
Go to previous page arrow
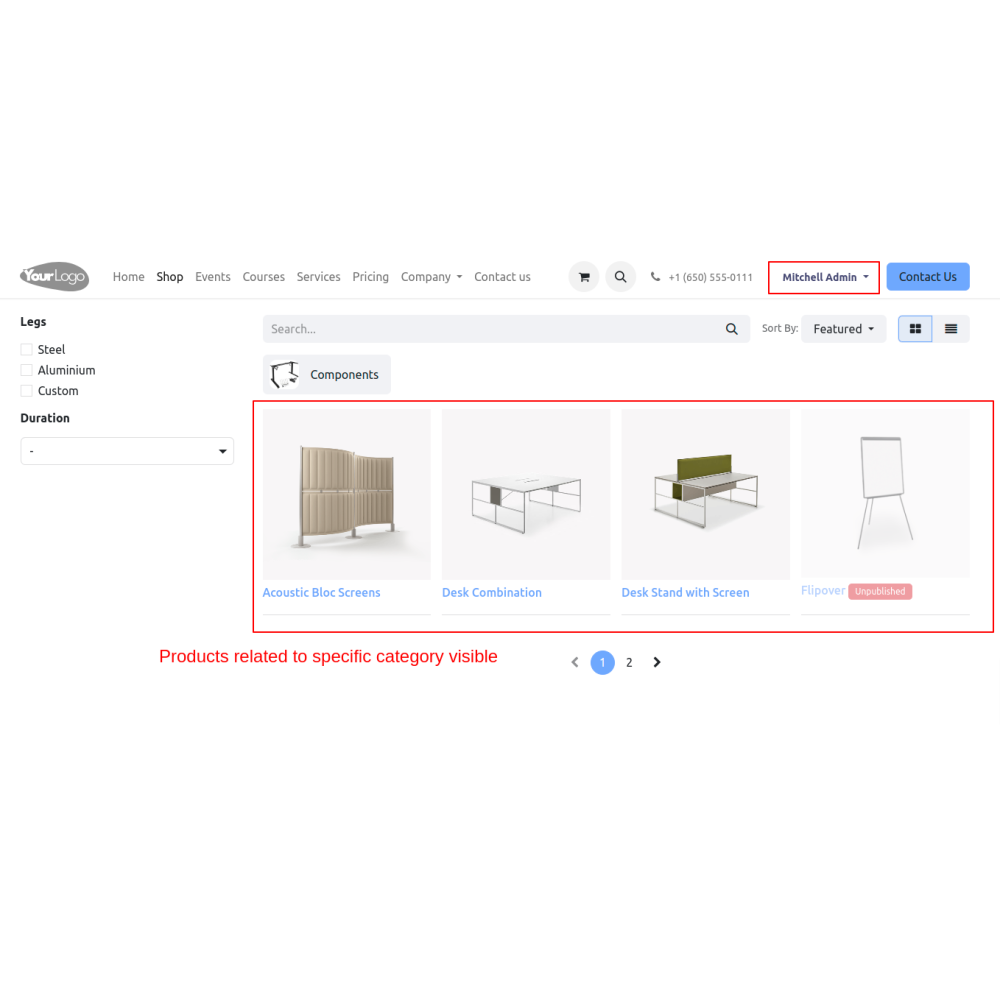click(x=575, y=663)
